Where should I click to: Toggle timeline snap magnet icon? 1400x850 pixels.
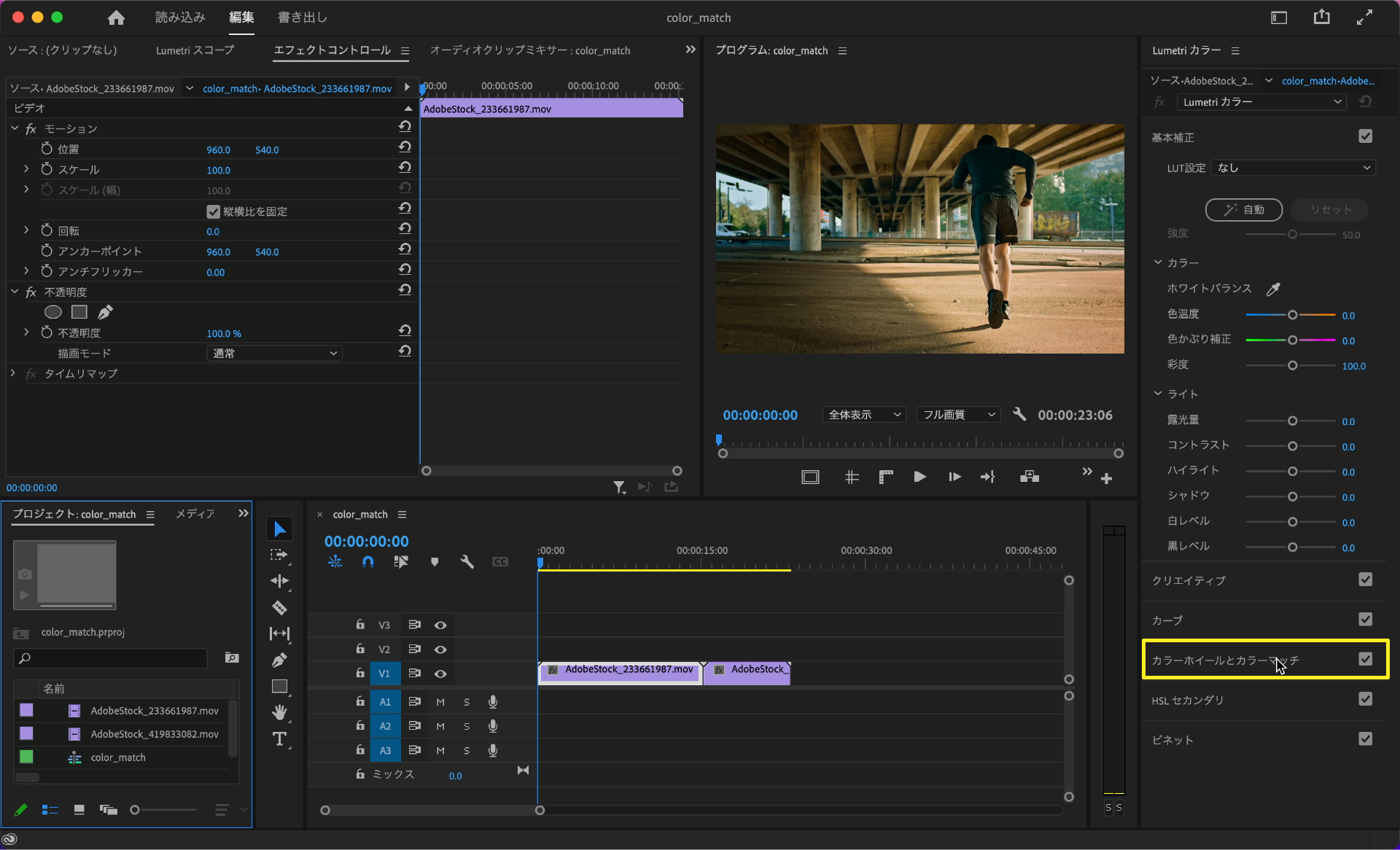[367, 561]
